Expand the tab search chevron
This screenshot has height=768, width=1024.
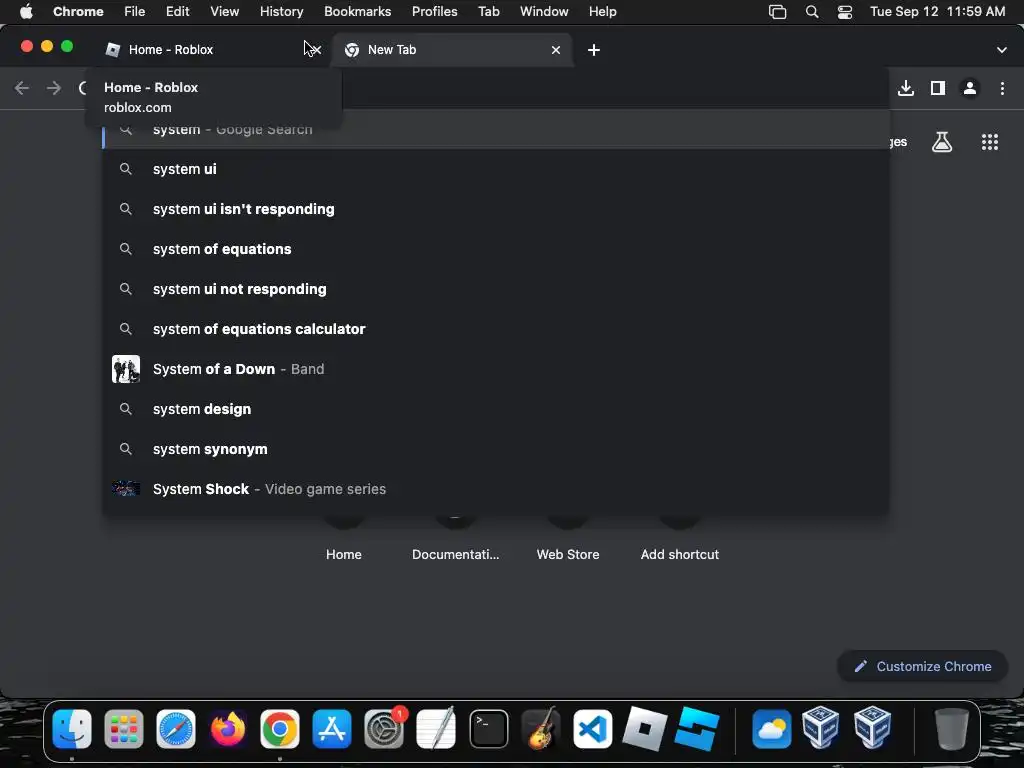1002,50
